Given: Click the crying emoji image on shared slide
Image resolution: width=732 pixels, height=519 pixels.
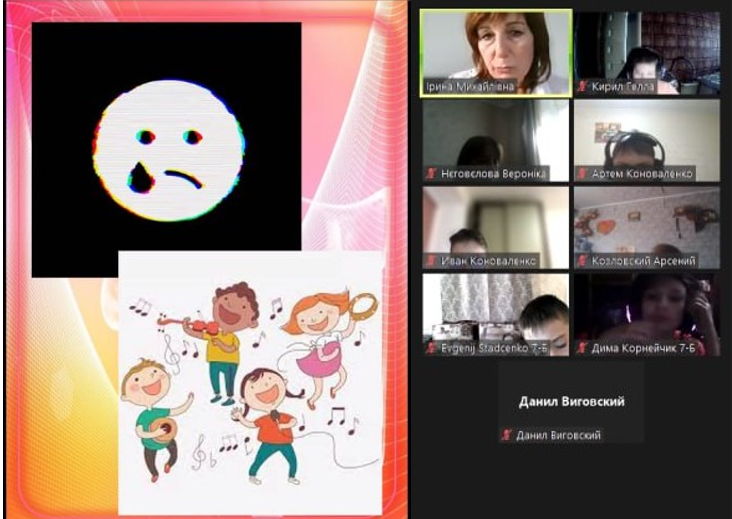Looking at the screenshot, I should point(167,149).
